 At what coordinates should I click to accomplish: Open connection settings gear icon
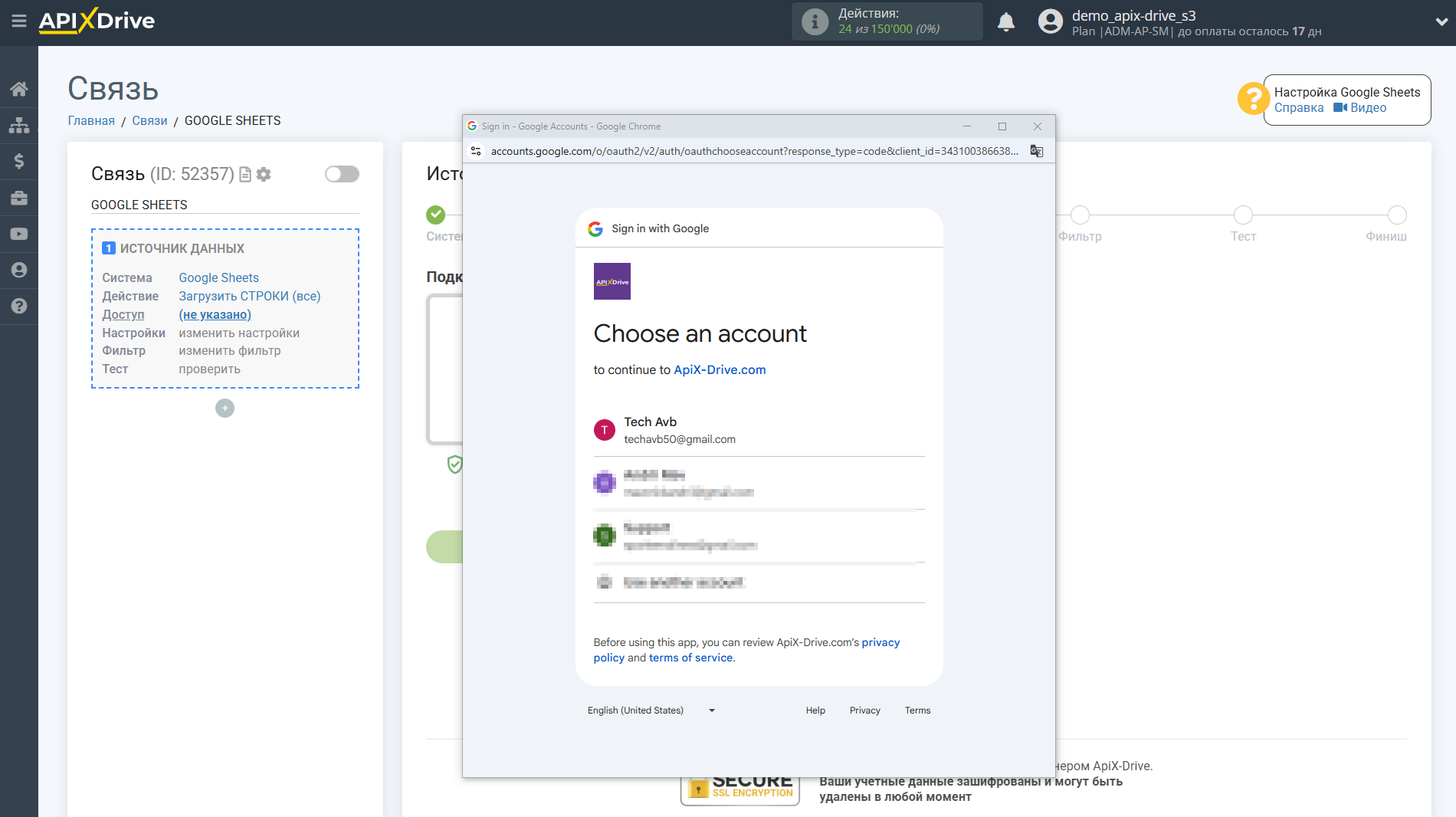264,175
